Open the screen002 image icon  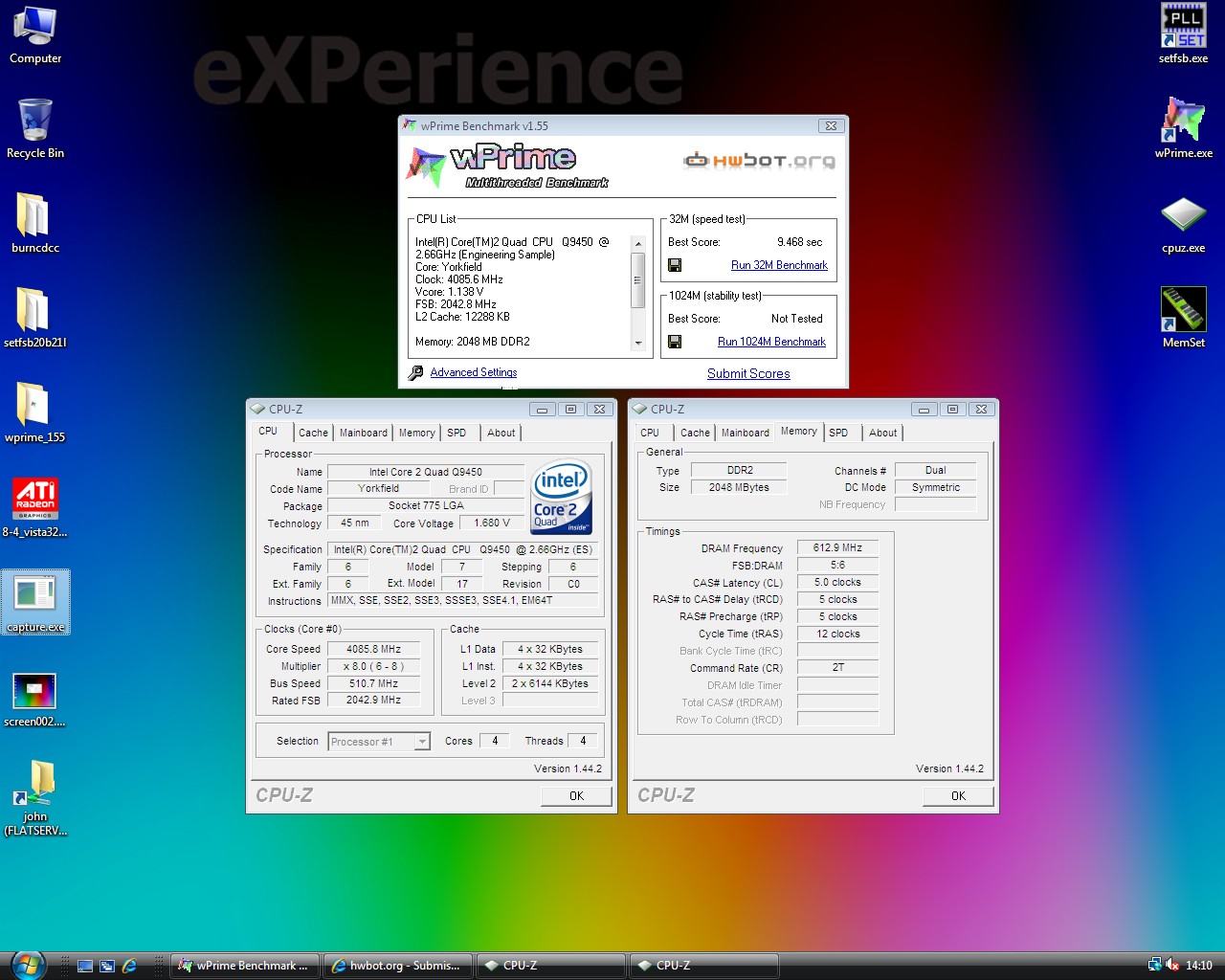coord(35,699)
